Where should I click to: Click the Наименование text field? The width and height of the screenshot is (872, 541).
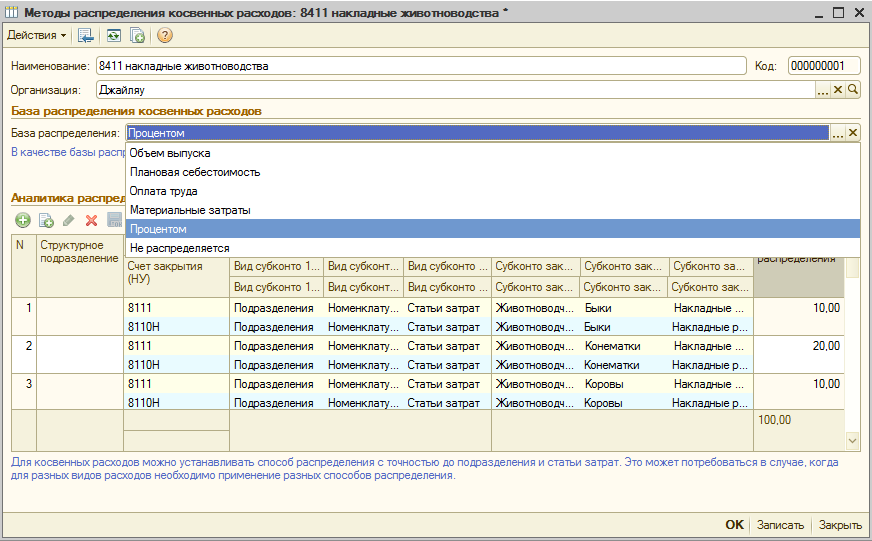[x=420, y=66]
